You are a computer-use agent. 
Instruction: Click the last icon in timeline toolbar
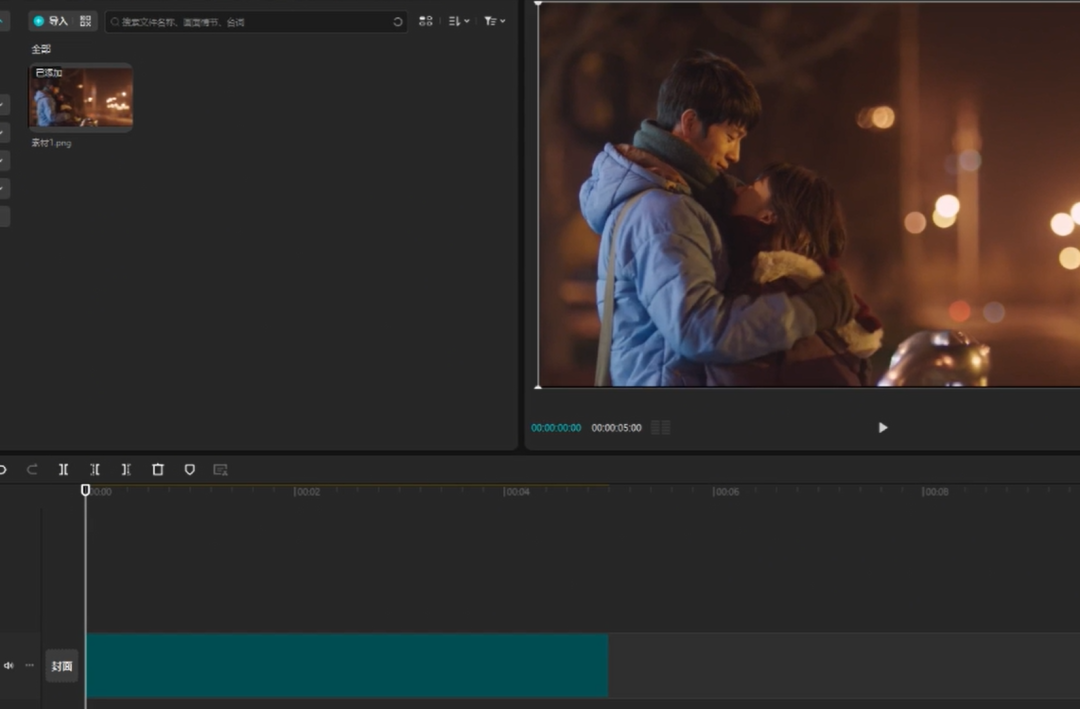pos(220,470)
